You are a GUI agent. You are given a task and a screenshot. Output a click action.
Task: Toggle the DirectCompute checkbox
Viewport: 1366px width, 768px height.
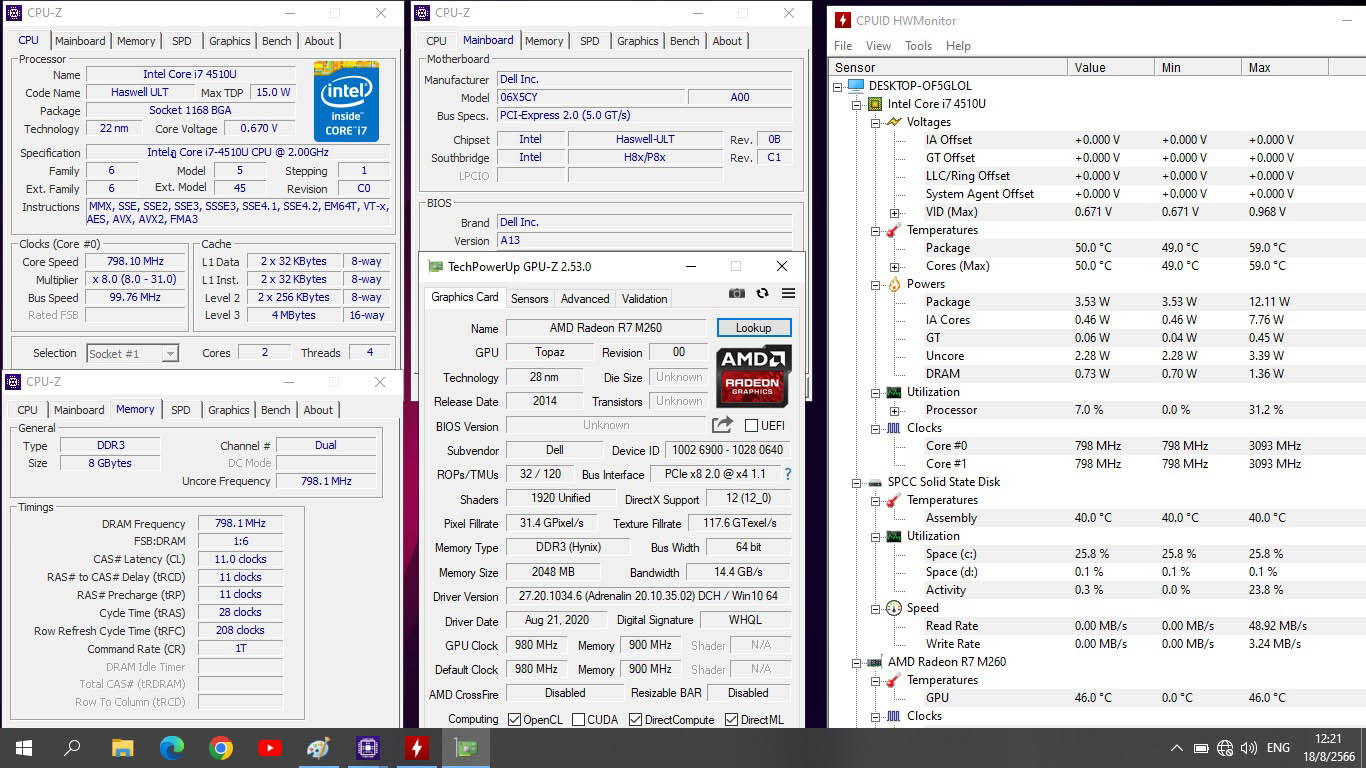click(x=635, y=720)
